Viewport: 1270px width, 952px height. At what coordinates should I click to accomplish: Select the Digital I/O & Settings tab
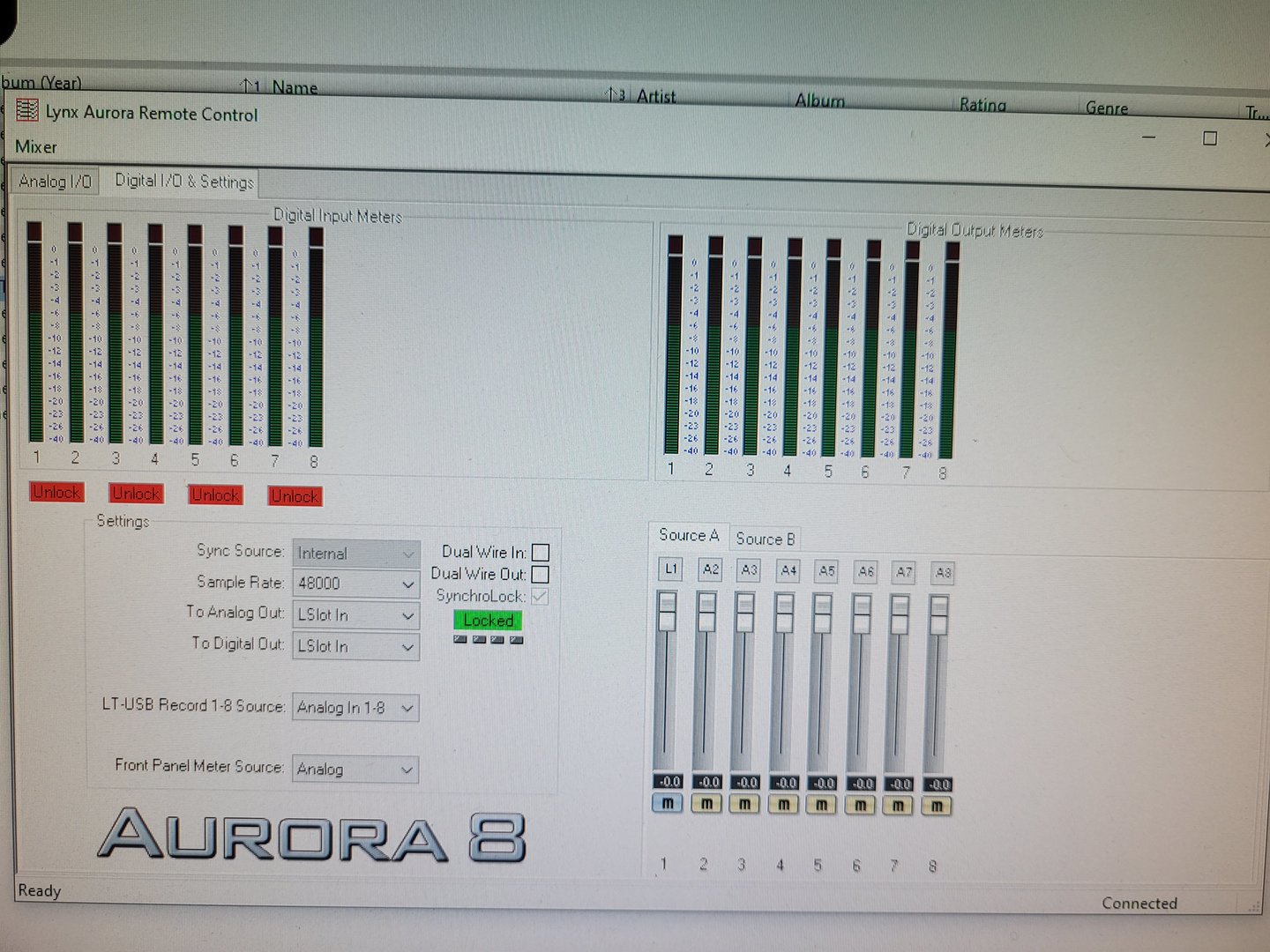(x=184, y=181)
